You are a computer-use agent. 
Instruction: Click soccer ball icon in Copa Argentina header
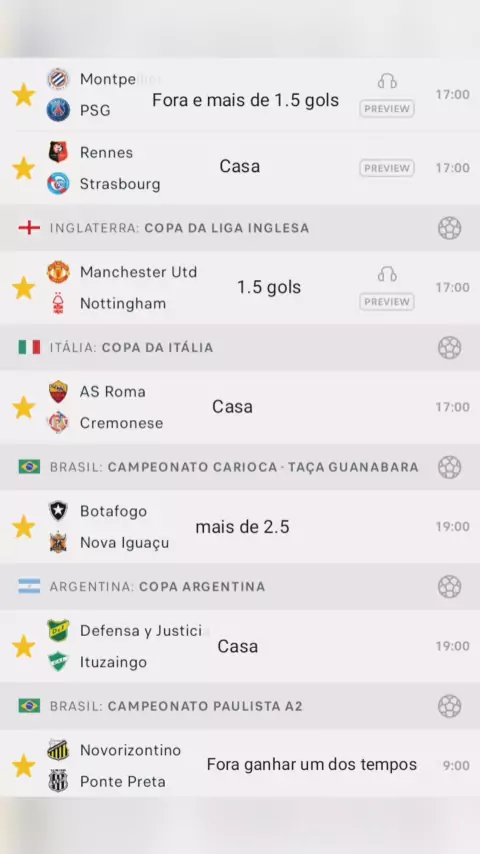[449, 587]
